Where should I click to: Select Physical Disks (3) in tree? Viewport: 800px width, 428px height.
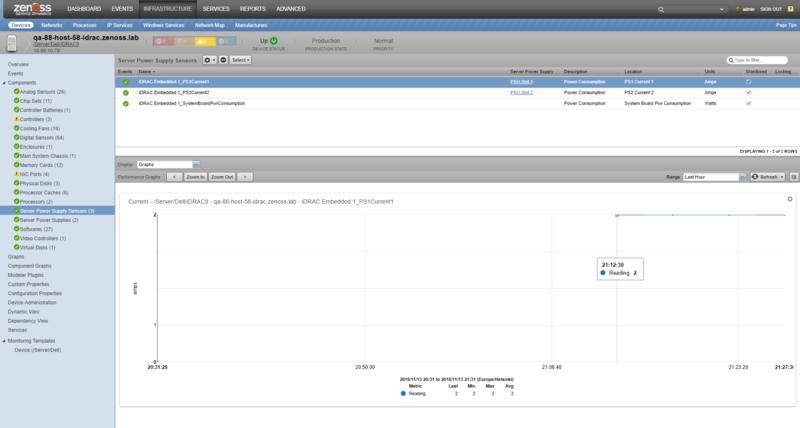(x=40, y=183)
